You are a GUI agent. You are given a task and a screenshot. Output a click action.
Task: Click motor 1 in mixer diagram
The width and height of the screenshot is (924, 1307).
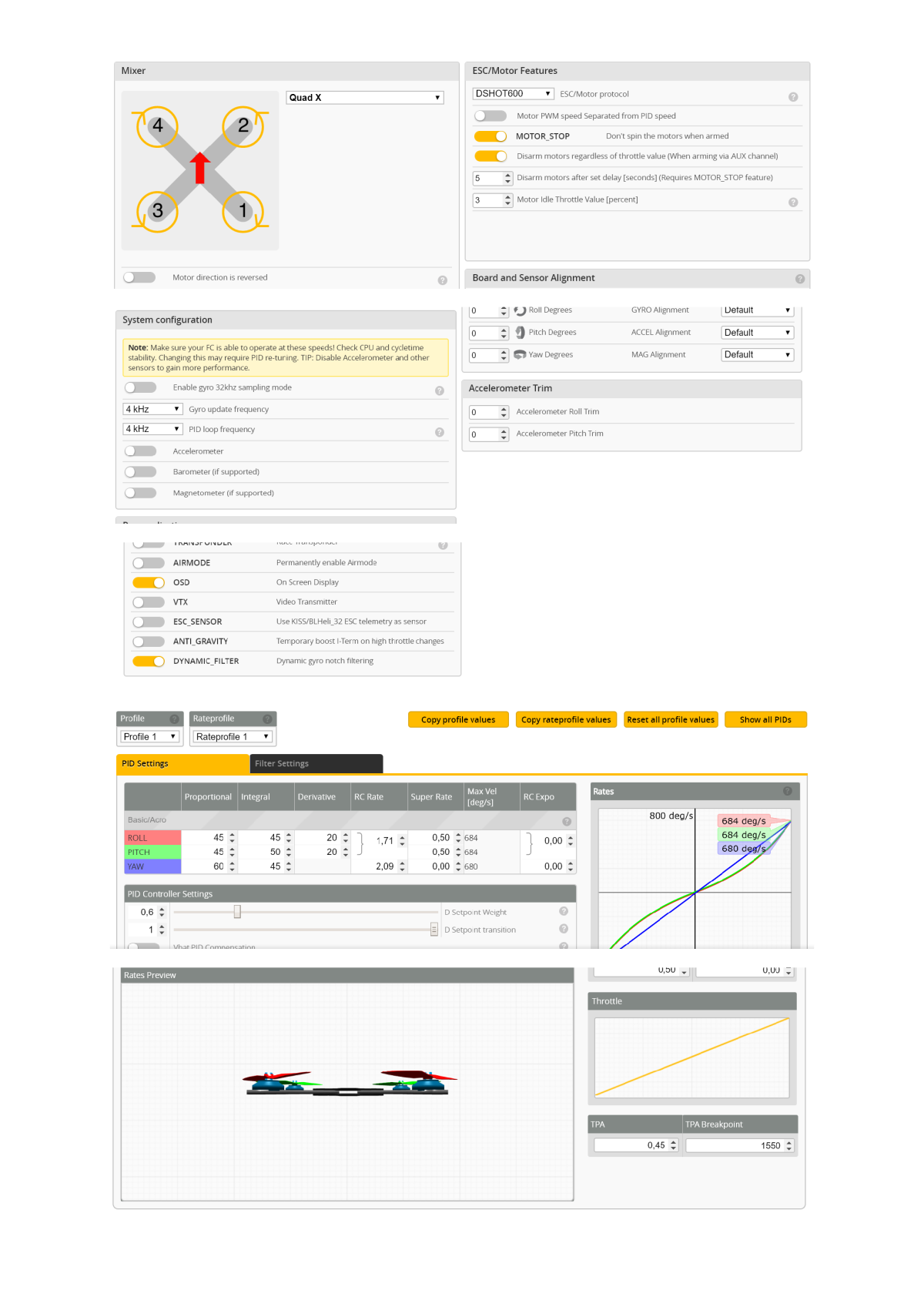pos(243,211)
